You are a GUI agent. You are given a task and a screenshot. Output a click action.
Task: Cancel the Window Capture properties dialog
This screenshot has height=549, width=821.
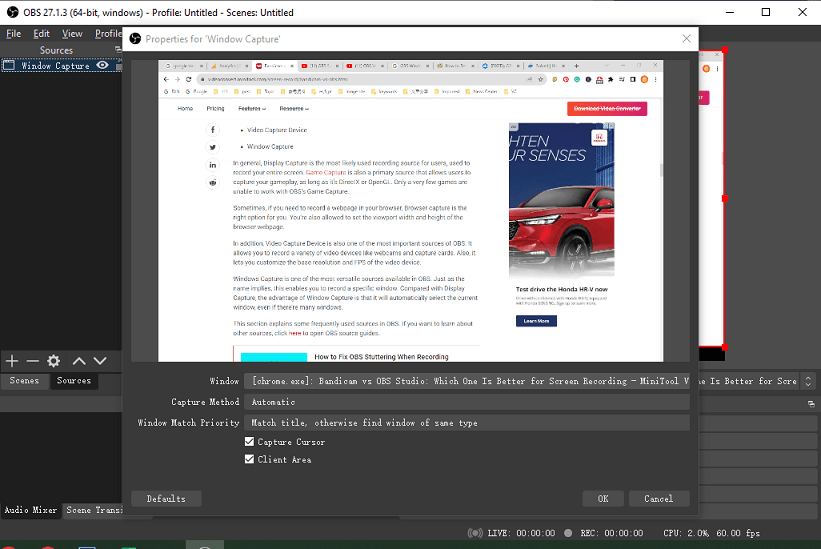pyautogui.click(x=659, y=499)
